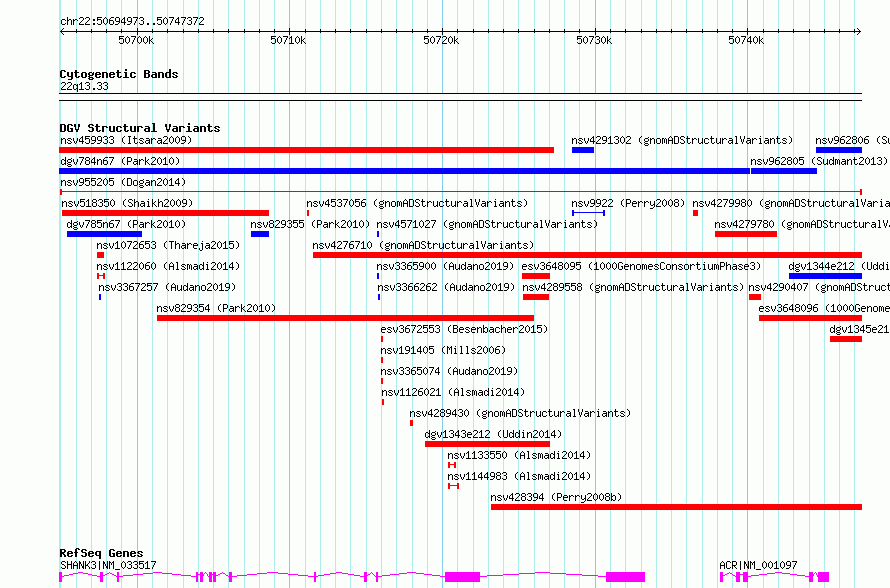Open nsv3365074 (Audano2019) label
The image size is (890, 588).
449,371
